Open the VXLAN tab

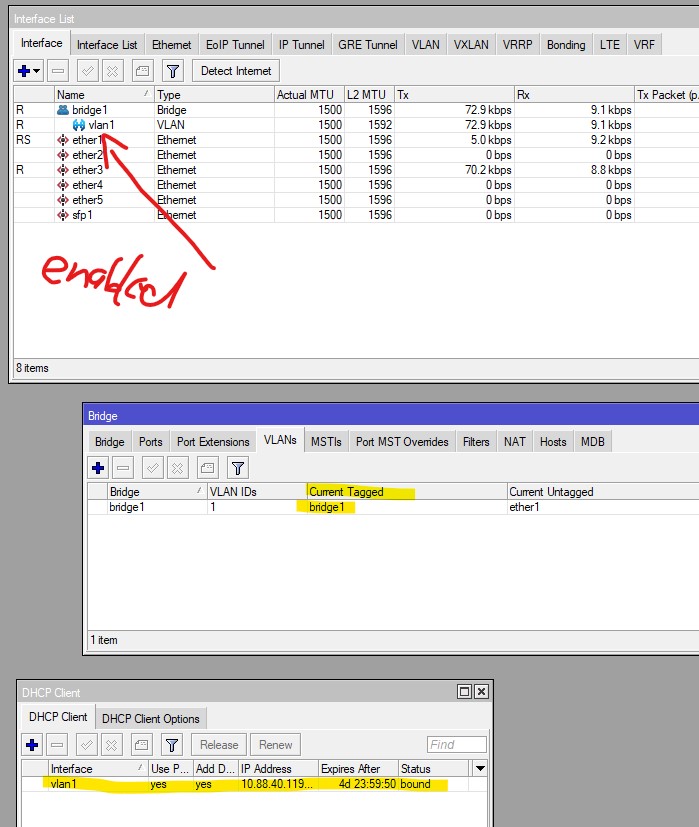point(471,45)
